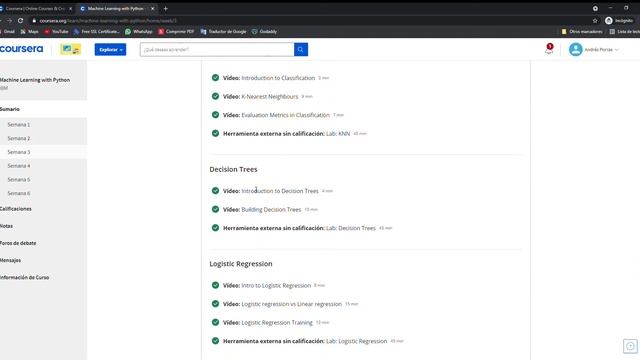Click completed checkmark beside Introduction to Classification
This screenshot has width=640, height=360.
(x=215, y=78)
